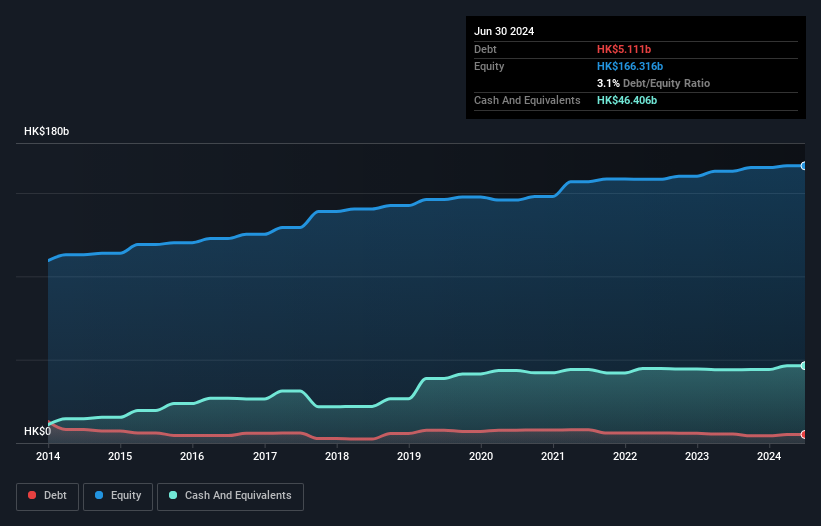Click the 2024 x-axis label

point(769,456)
